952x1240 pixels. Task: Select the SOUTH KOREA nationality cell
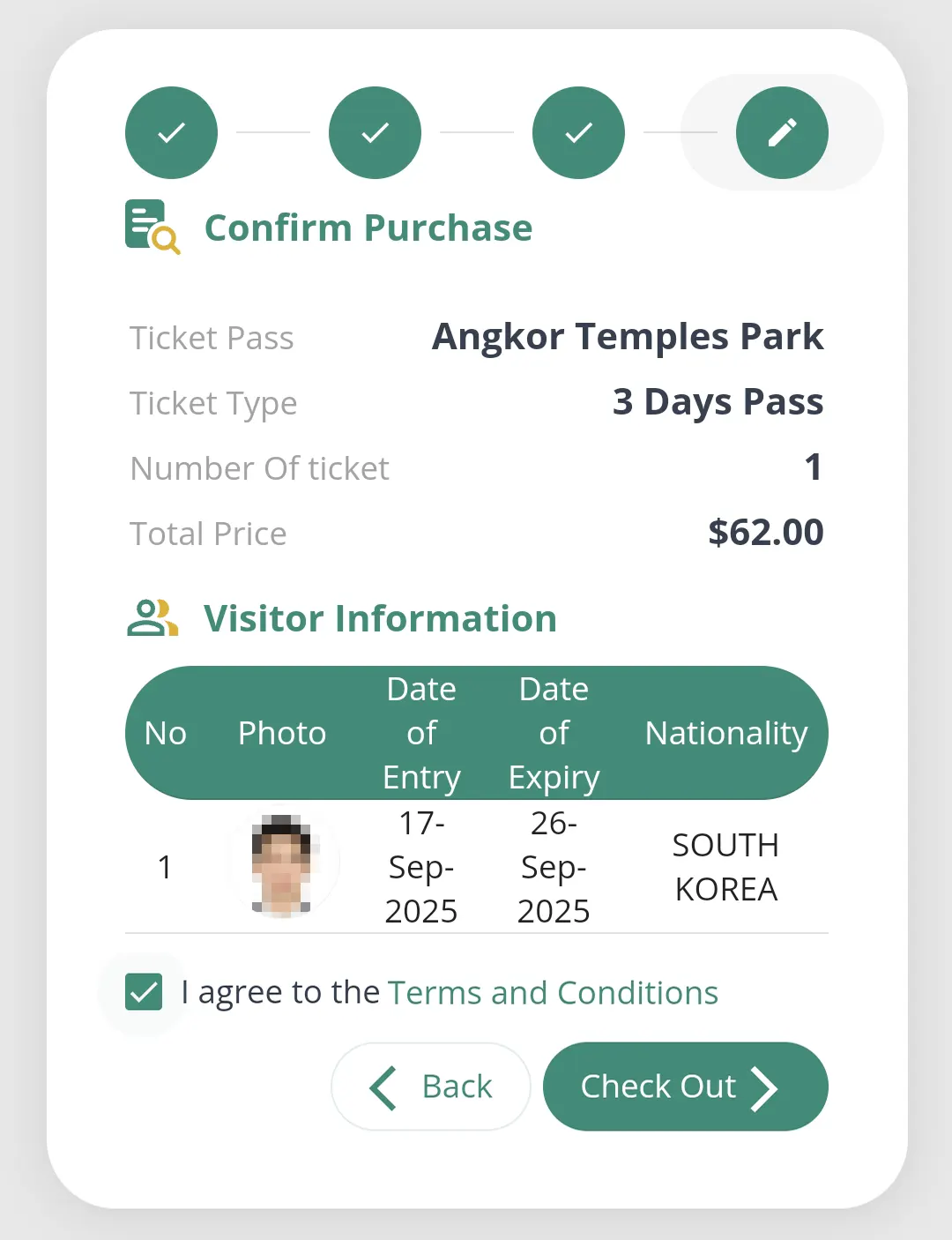[725, 867]
